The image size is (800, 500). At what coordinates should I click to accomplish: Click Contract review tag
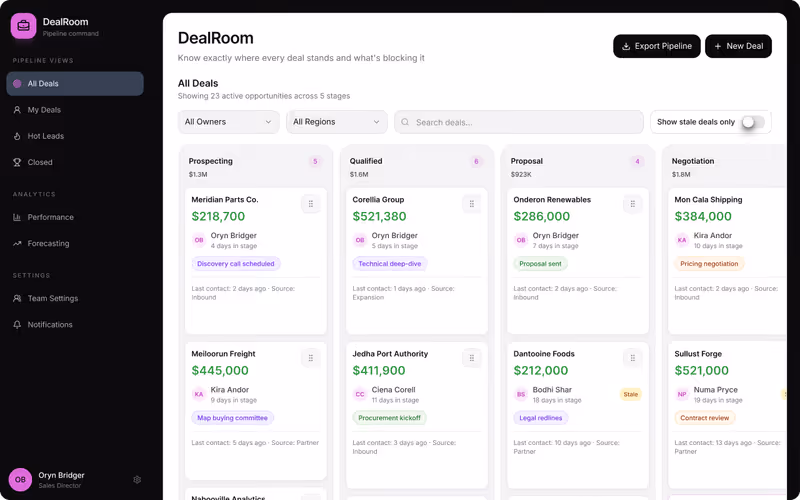705,418
